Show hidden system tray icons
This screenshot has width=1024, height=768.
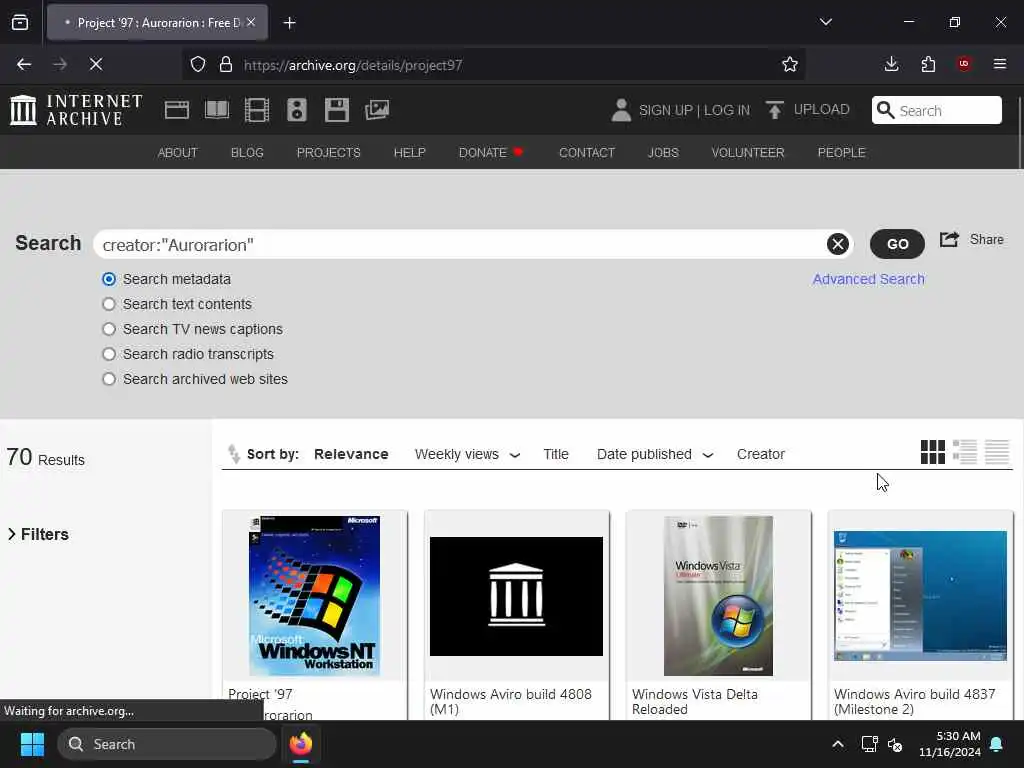tap(838, 744)
